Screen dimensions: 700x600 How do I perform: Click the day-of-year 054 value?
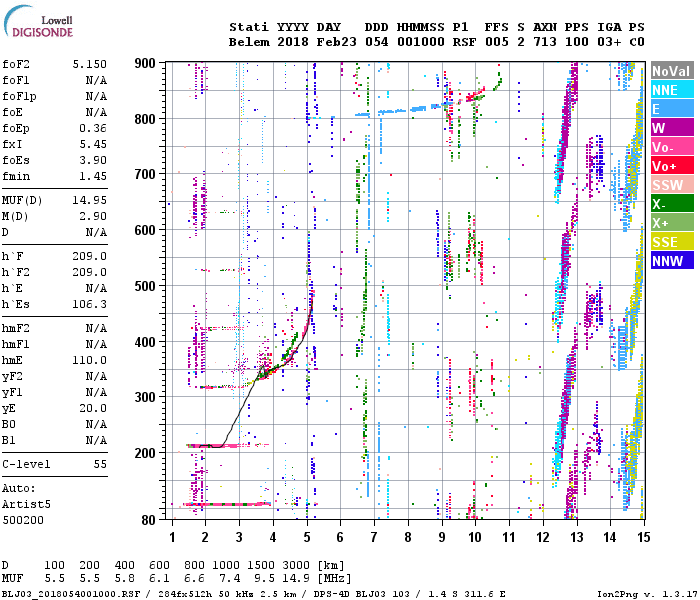(376, 42)
